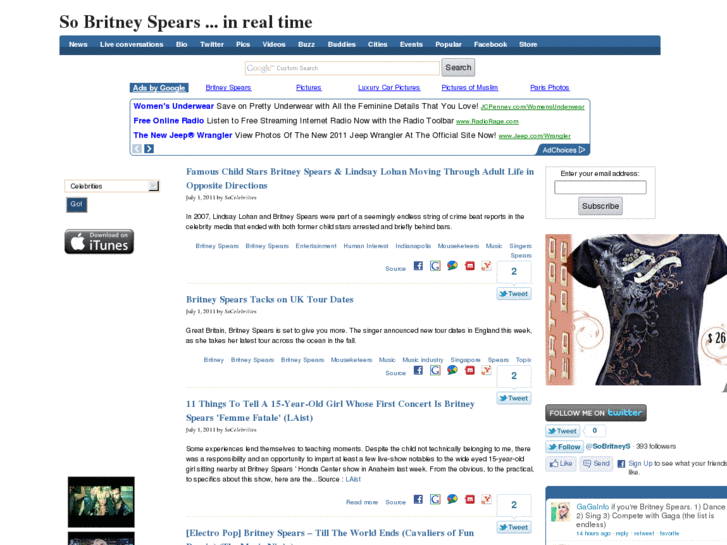
Task: Share the UK Tour Dates article via chat-bubble icon
Action: 452,370
